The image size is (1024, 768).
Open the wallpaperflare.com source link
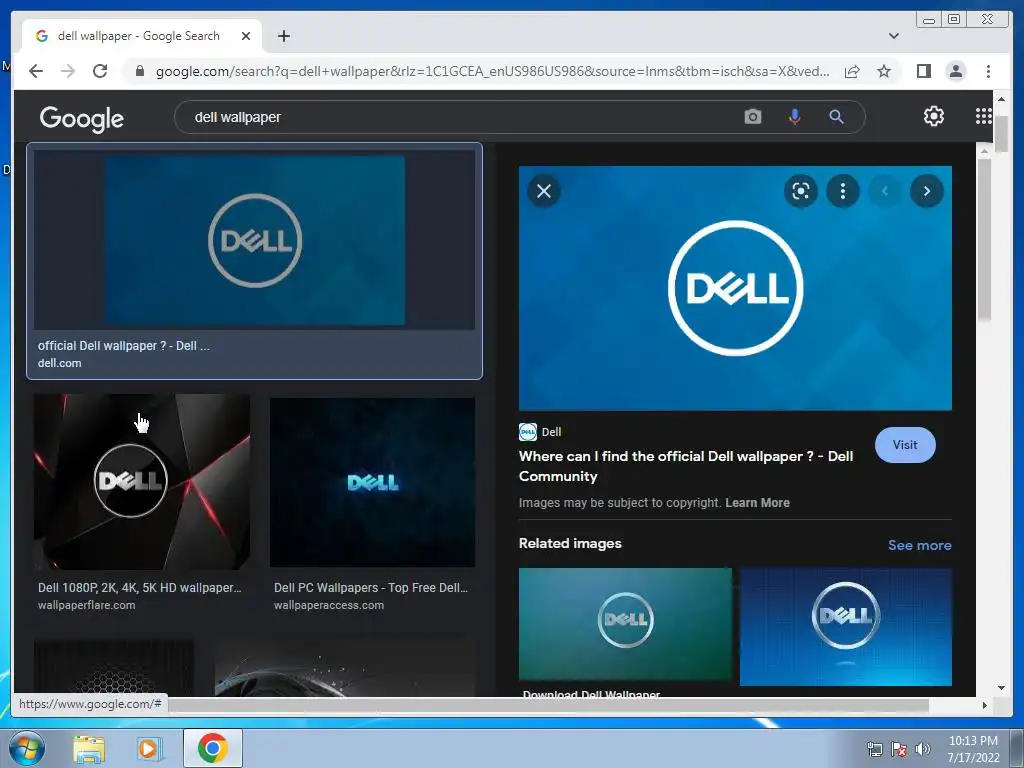86,605
